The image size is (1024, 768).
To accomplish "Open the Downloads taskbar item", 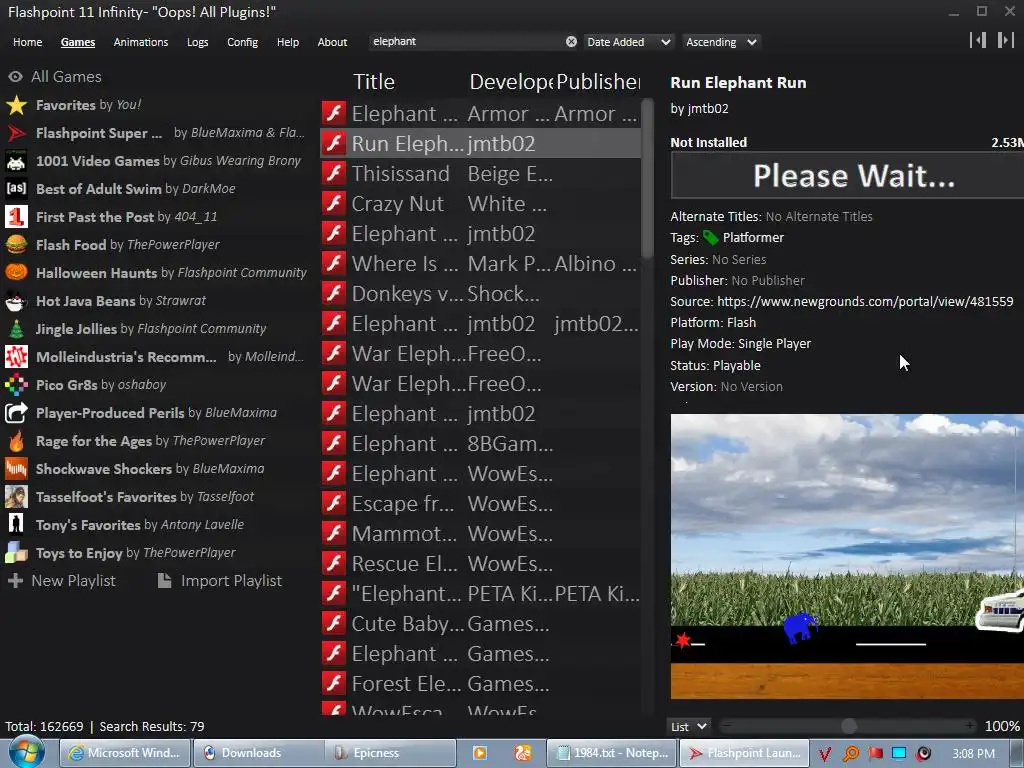I will click(258, 753).
